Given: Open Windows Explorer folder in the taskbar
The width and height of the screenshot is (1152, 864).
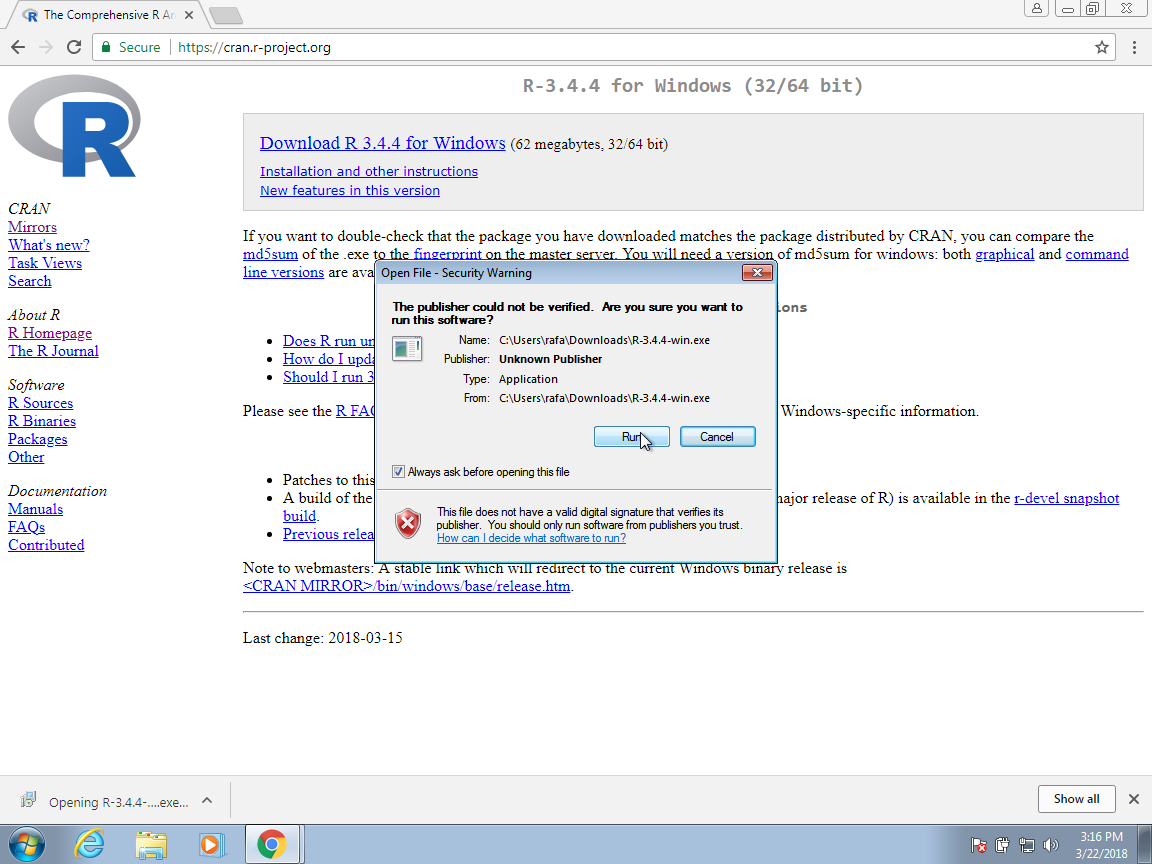Looking at the screenshot, I should click(x=151, y=844).
